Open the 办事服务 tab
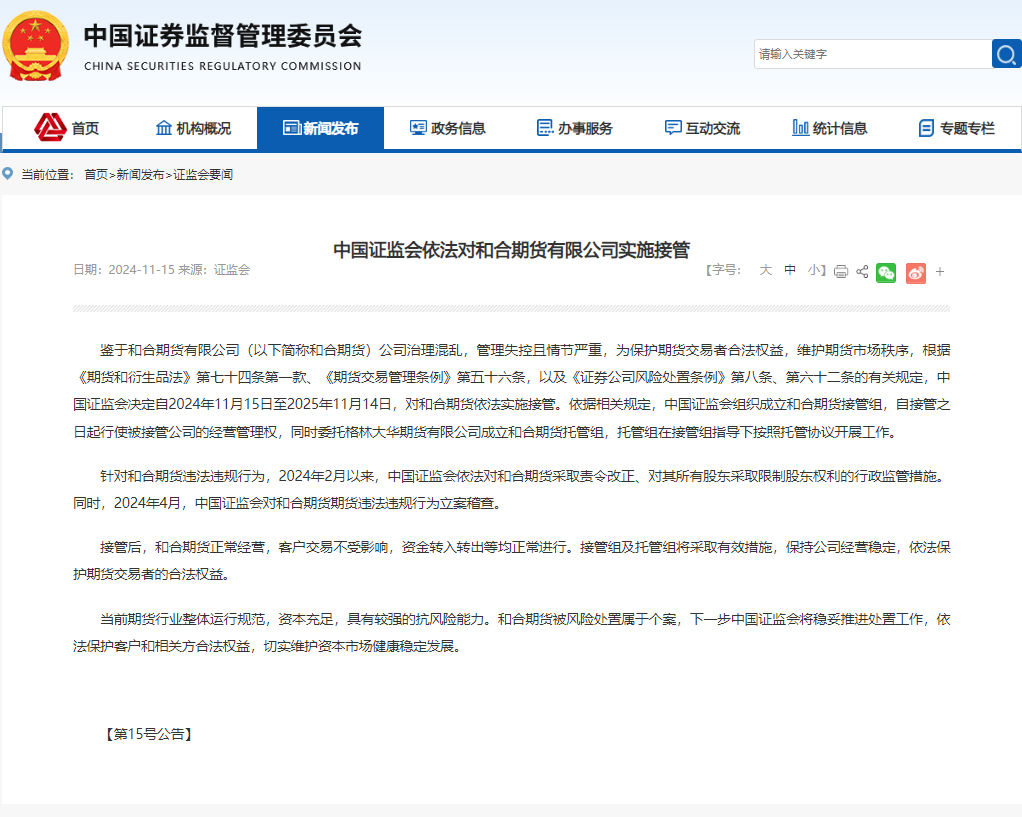This screenshot has width=1022, height=817. pyautogui.click(x=574, y=128)
